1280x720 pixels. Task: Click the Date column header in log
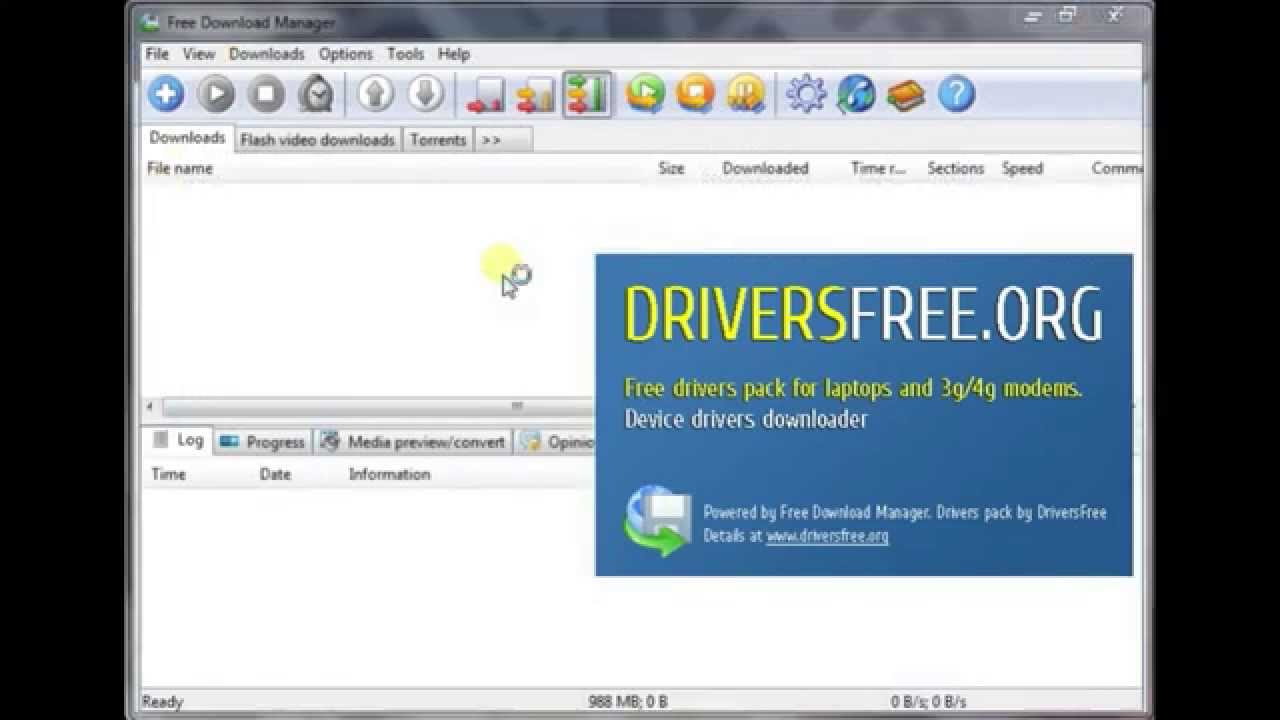point(275,474)
